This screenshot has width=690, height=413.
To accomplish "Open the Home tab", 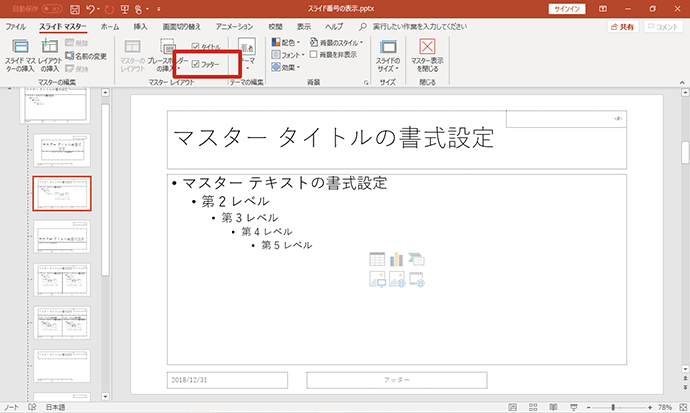I will pos(110,27).
